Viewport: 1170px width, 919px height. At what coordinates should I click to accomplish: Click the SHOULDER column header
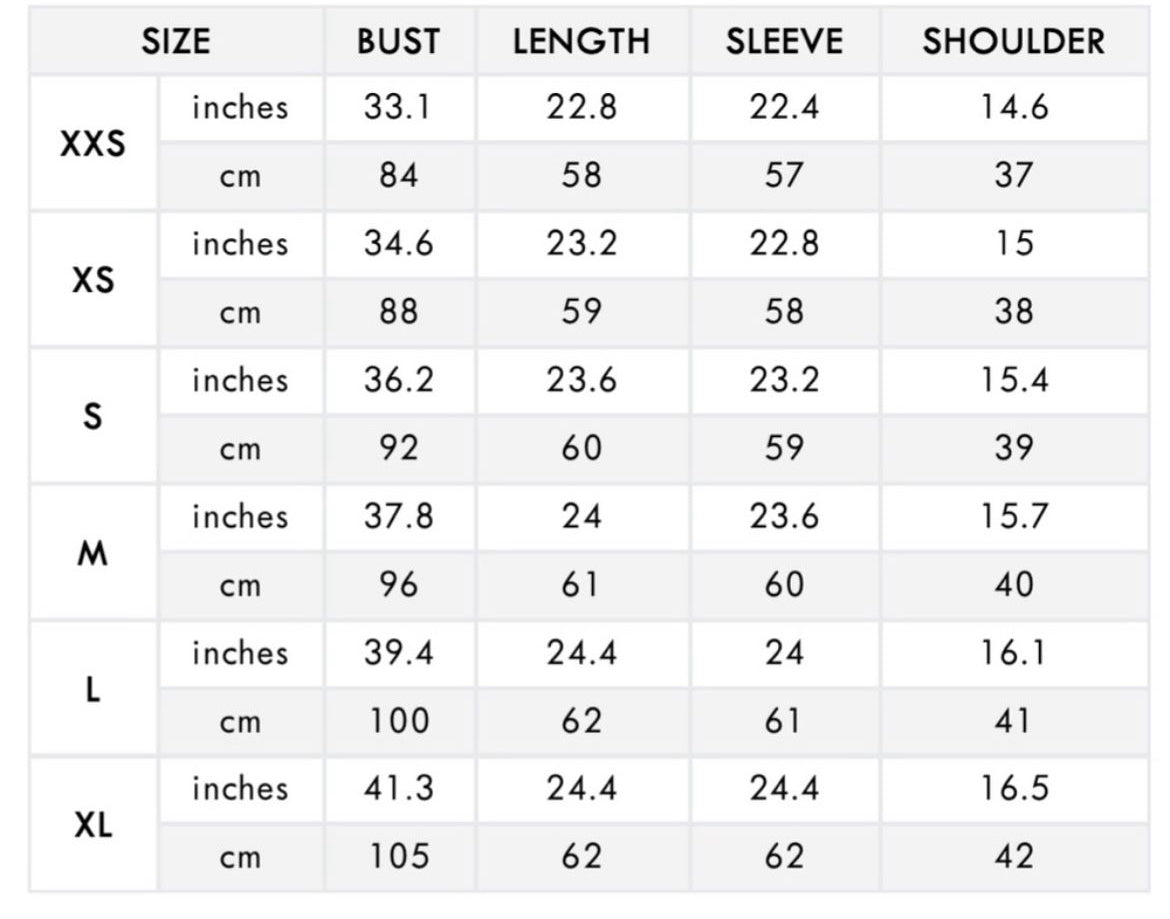click(1013, 42)
